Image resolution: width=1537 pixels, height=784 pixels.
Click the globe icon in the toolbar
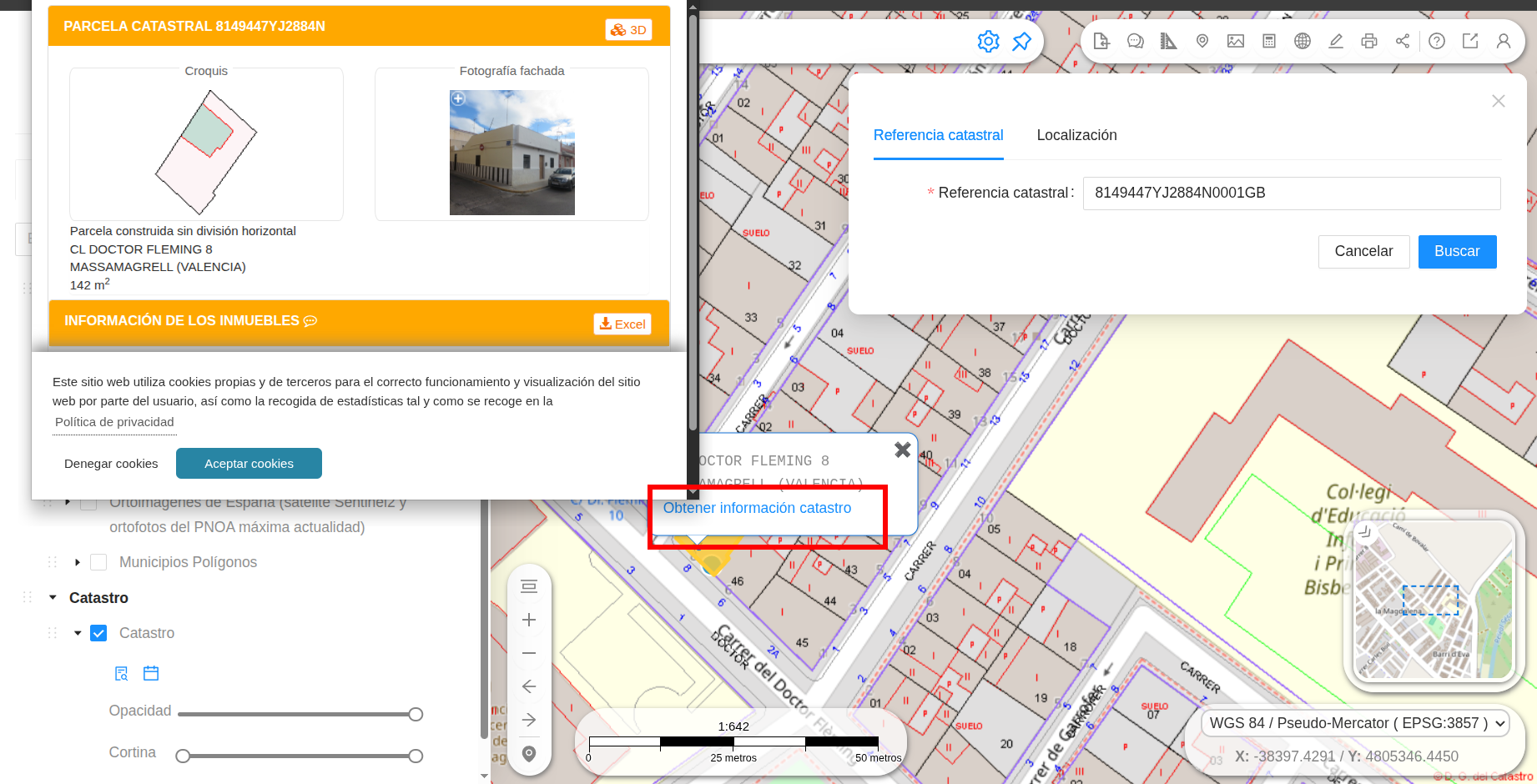(x=1303, y=41)
